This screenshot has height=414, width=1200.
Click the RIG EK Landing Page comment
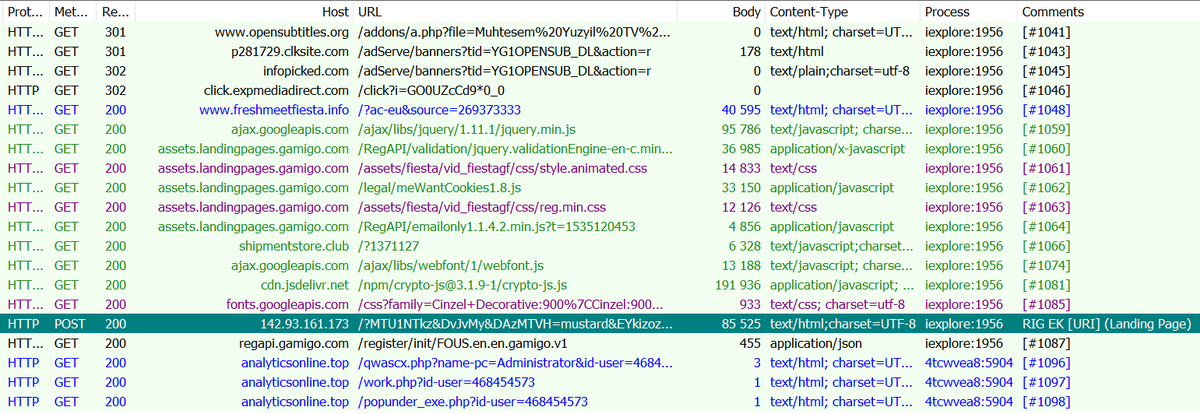click(x=1106, y=324)
